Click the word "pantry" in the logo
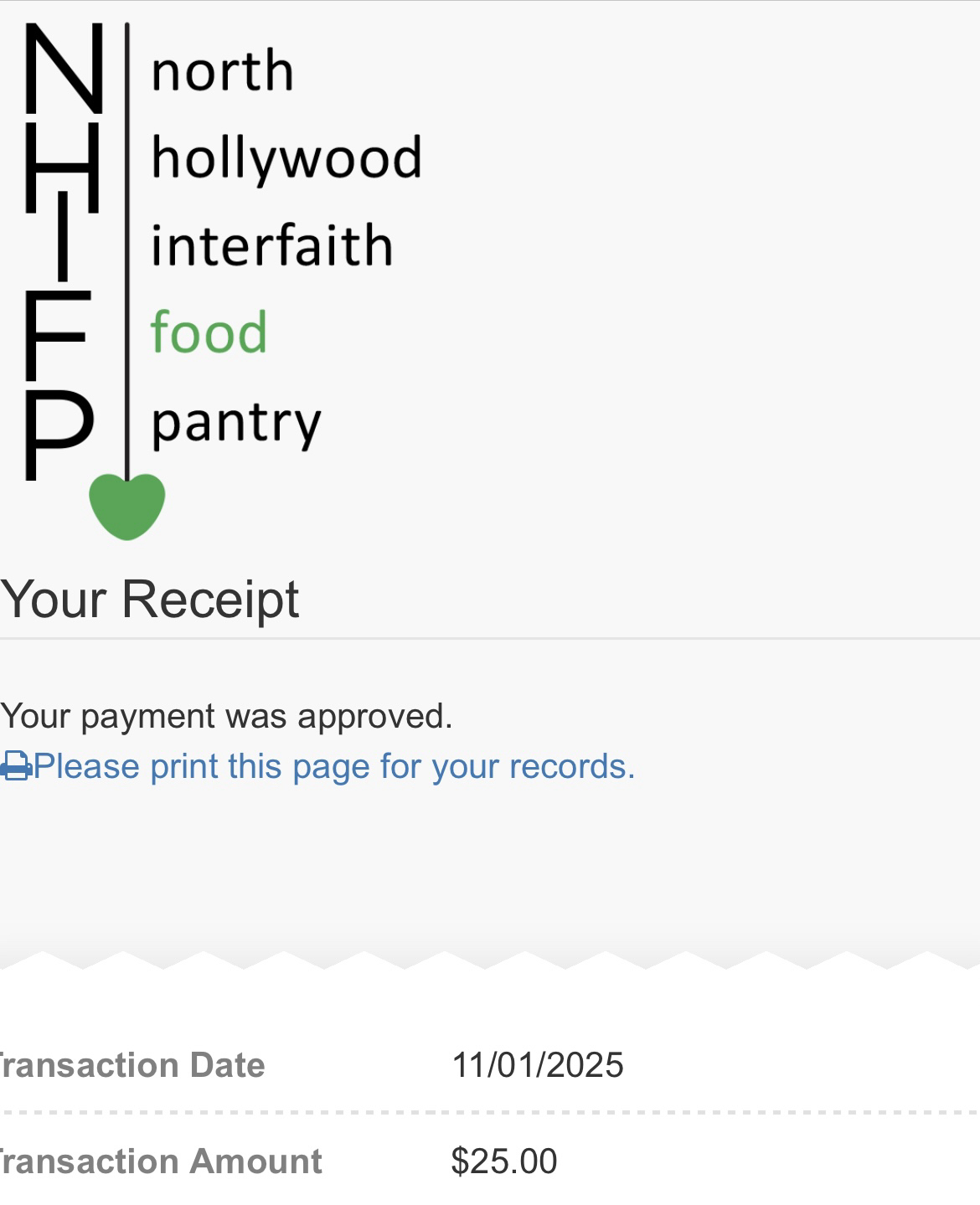This screenshot has width=980, height=1205. click(236, 423)
